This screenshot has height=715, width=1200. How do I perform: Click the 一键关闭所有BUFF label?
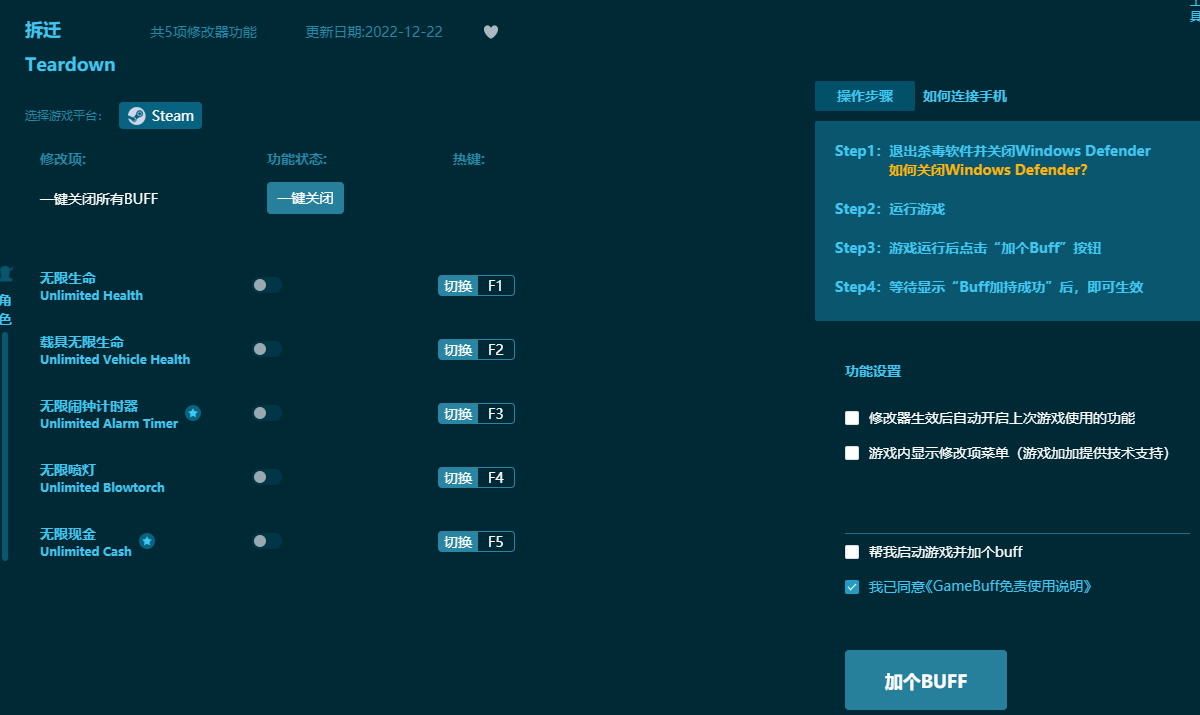[99, 199]
